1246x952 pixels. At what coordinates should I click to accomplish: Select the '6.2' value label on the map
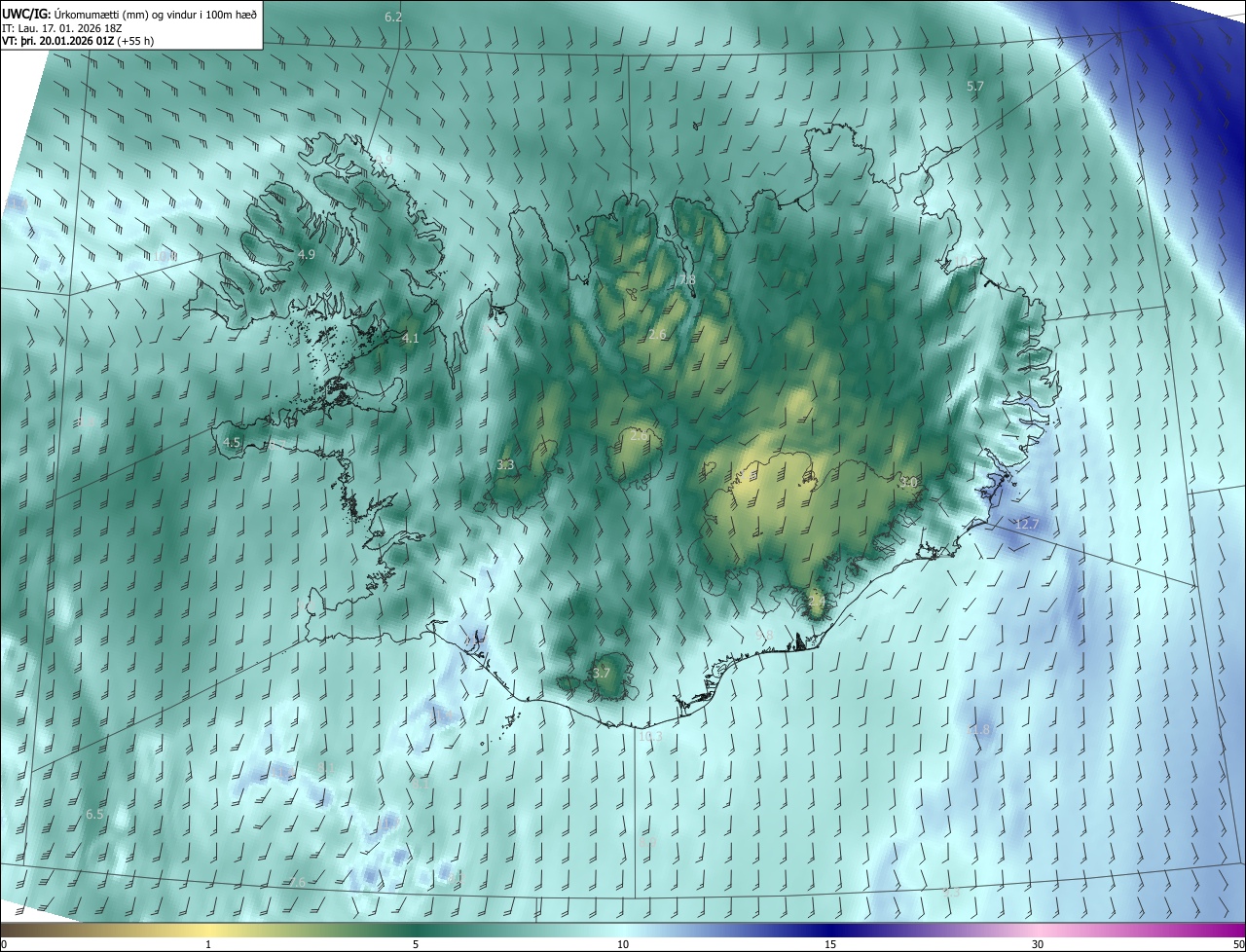pyautogui.click(x=393, y=18)
